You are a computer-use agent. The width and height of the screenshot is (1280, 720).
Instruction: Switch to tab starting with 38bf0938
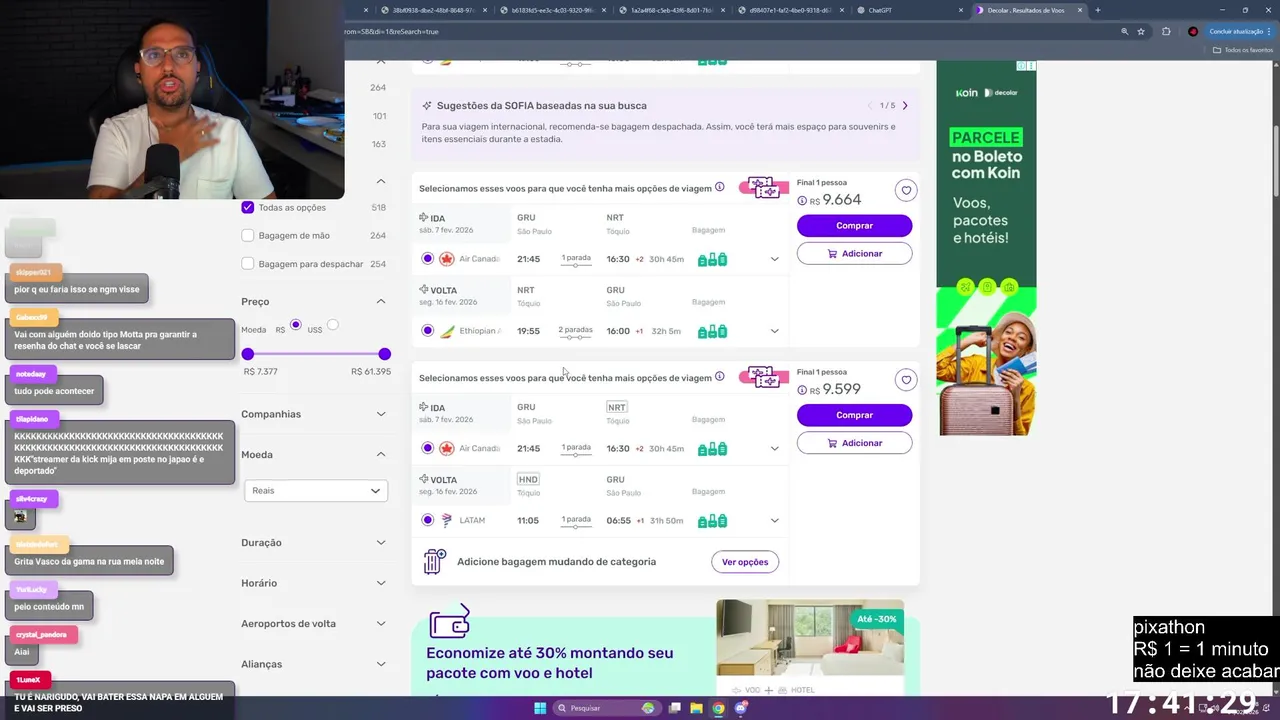pyautogui.click(x=435, y=10)
